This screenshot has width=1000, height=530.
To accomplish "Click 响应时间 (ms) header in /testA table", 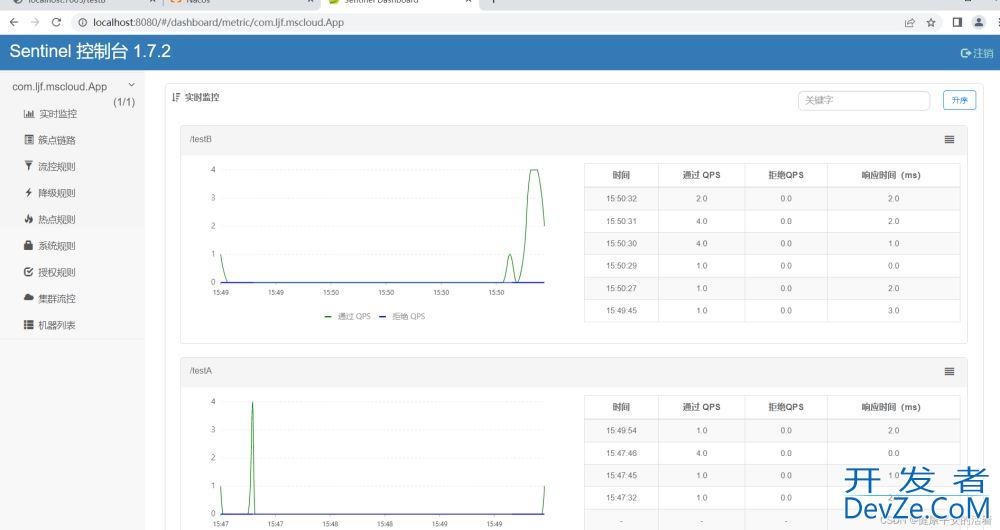I will tap(891, 407).
